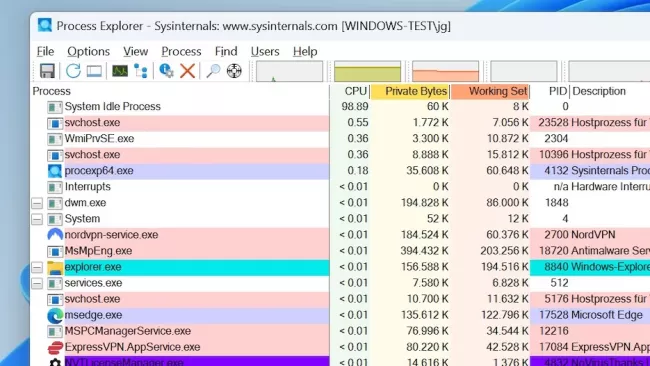Click the CPU usage mini graph
This screenshot has width=650, height=366.
tap(289, 71)
